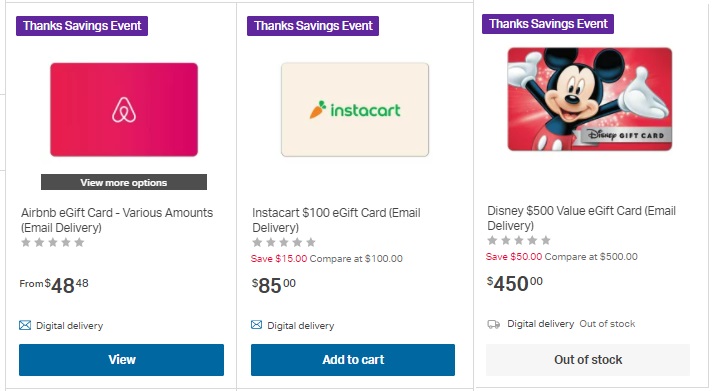Image resolution: width=713 pixels, height=391 pixels.
Task: Open the Disney $500 Value eGift Card link
Action: [x=582, y=218]
